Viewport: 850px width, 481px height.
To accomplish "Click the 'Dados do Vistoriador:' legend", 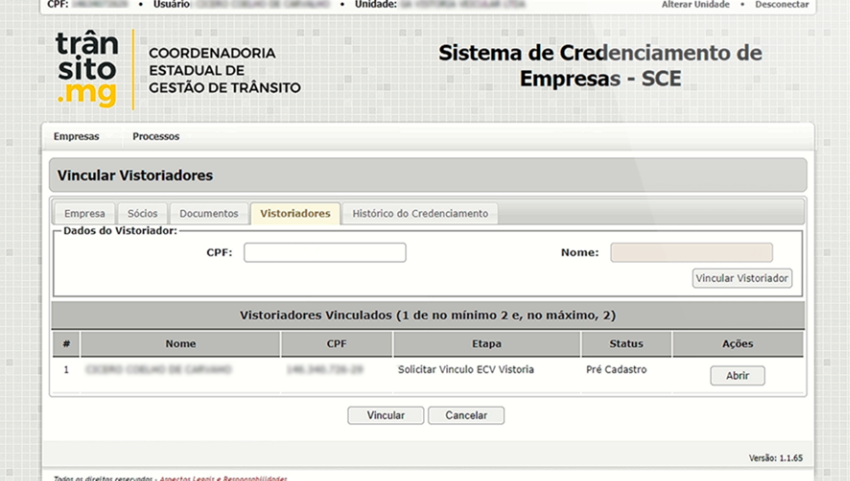I will point(120,231).
